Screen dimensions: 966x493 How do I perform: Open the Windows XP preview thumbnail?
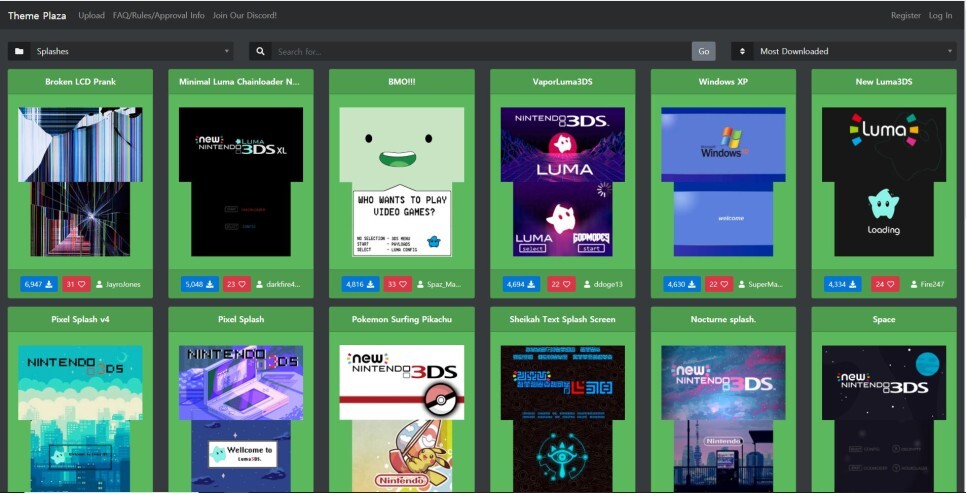tap(723, 182)
